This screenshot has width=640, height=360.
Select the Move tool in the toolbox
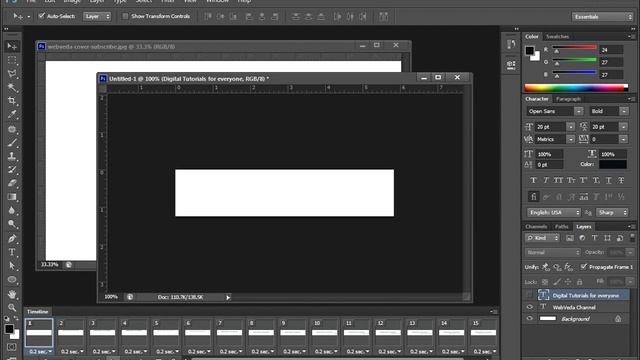pyautogui.click(x=12, y=47)
